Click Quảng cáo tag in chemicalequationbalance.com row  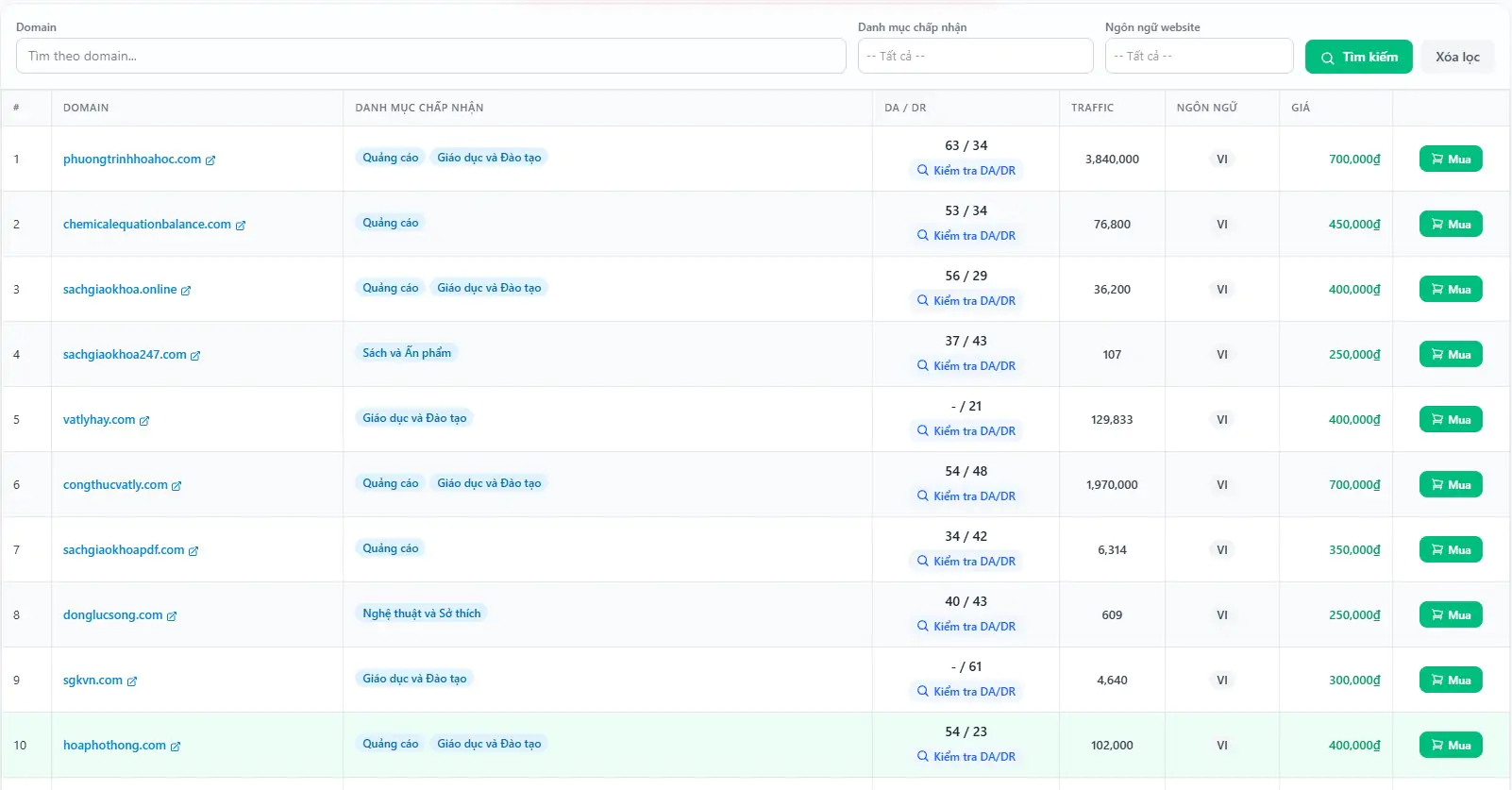[391, 223]
